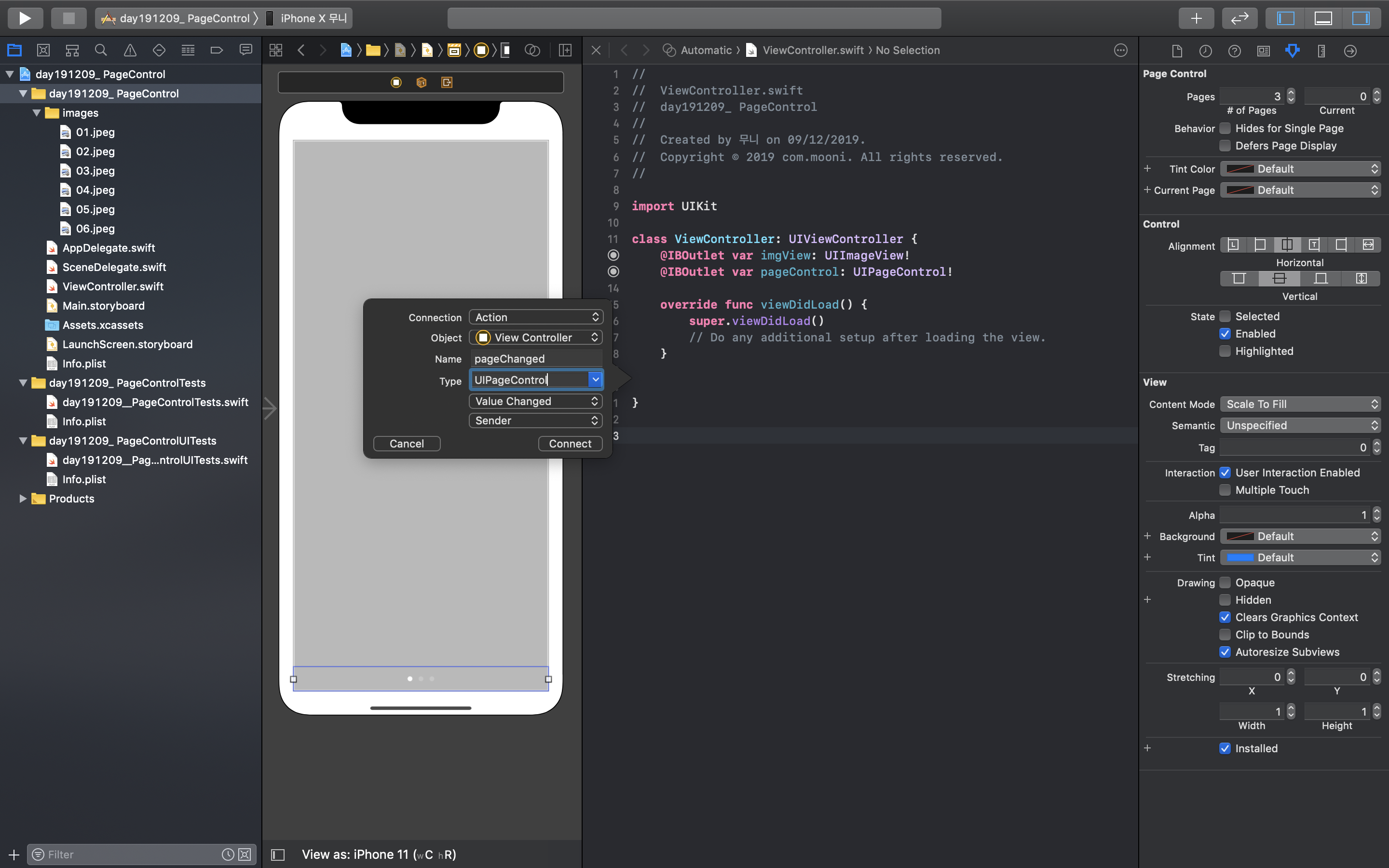Open the Connection type dropdown

[x=535, y=317]
